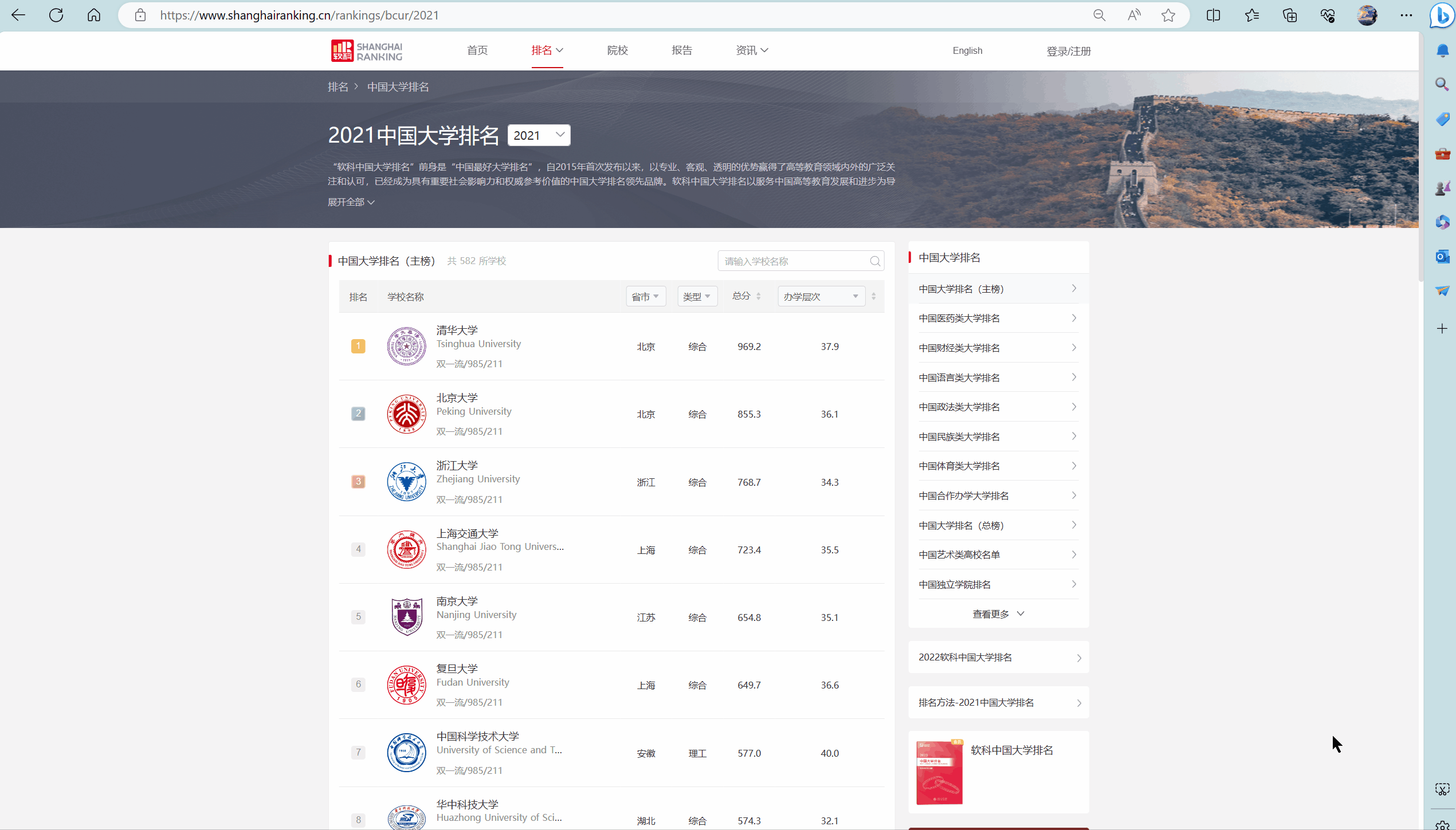The image size is (1456, 830).
Task: Open the 2021 year selector dropdown
Action: 539,135
